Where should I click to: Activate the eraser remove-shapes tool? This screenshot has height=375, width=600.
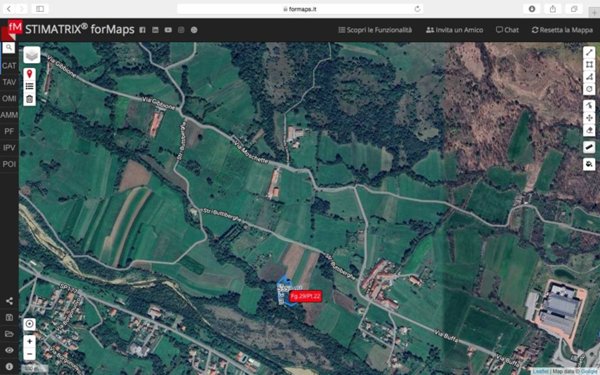(x=589, y=130)
